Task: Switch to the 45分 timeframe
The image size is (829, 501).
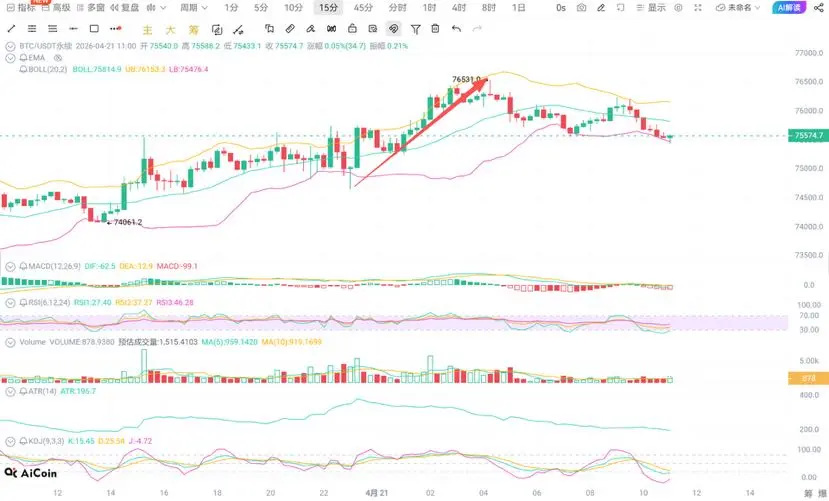Action: pyautogui.click(x=363, y=7)
